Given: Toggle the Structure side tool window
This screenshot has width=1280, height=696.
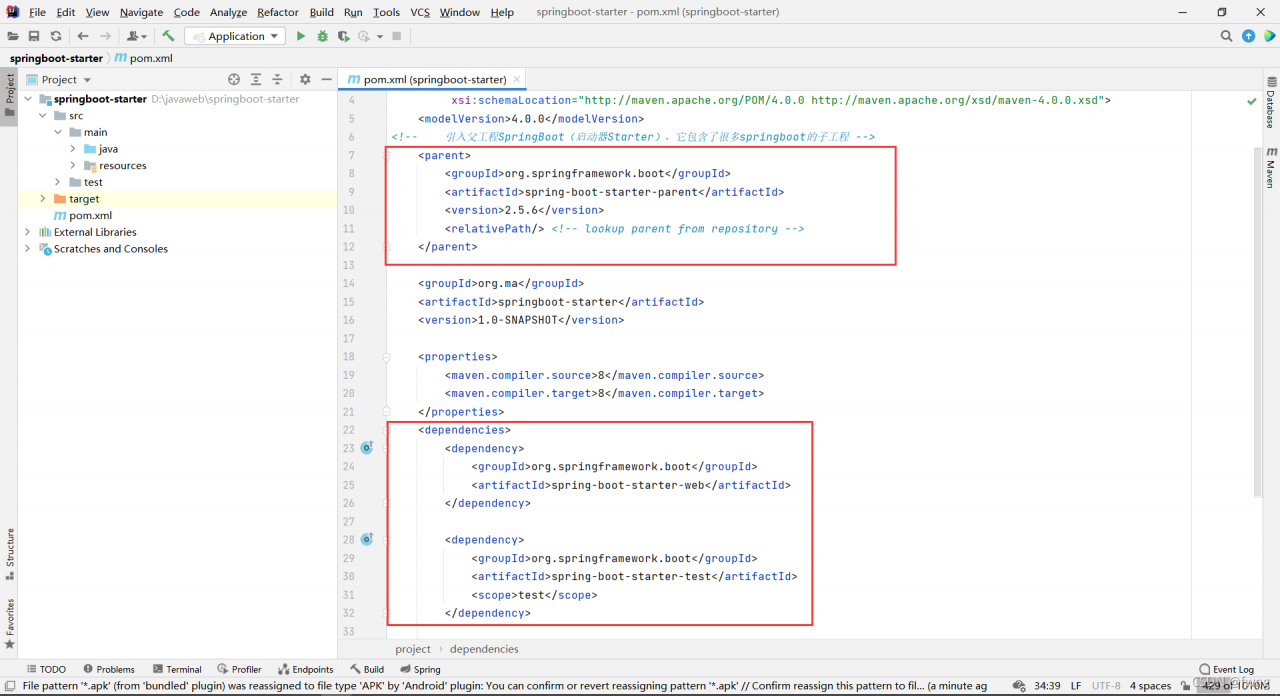Looking at the screenshot, I should [9, 554].
